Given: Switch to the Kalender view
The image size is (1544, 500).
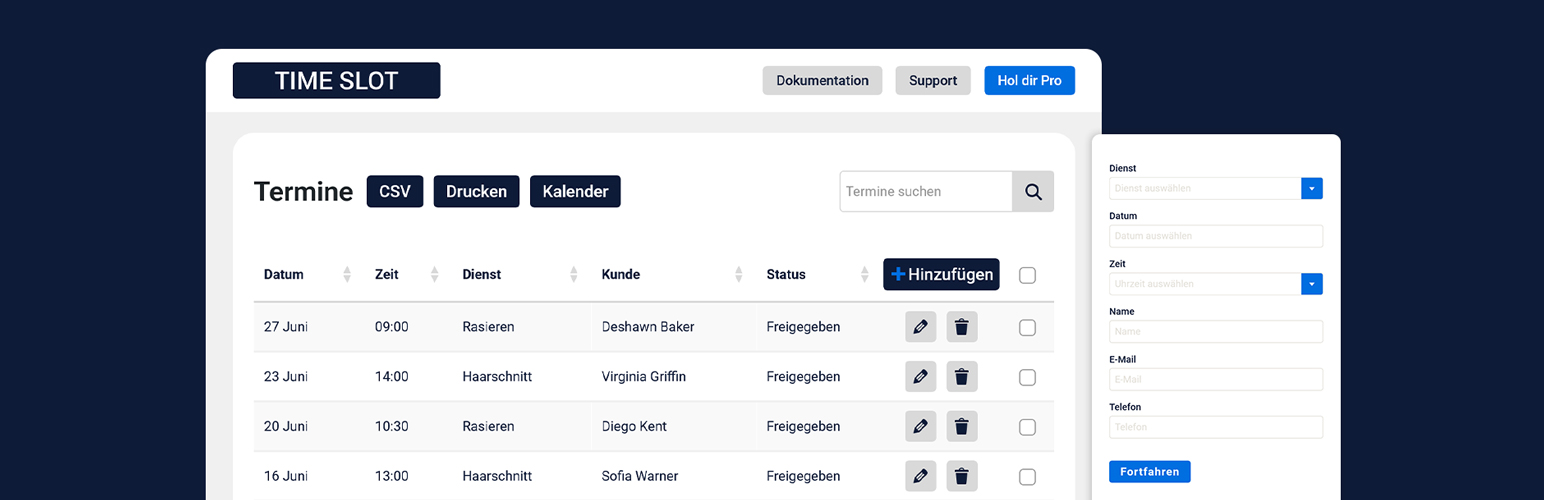Looking at the screenshot, I should (x=575, y=191).
